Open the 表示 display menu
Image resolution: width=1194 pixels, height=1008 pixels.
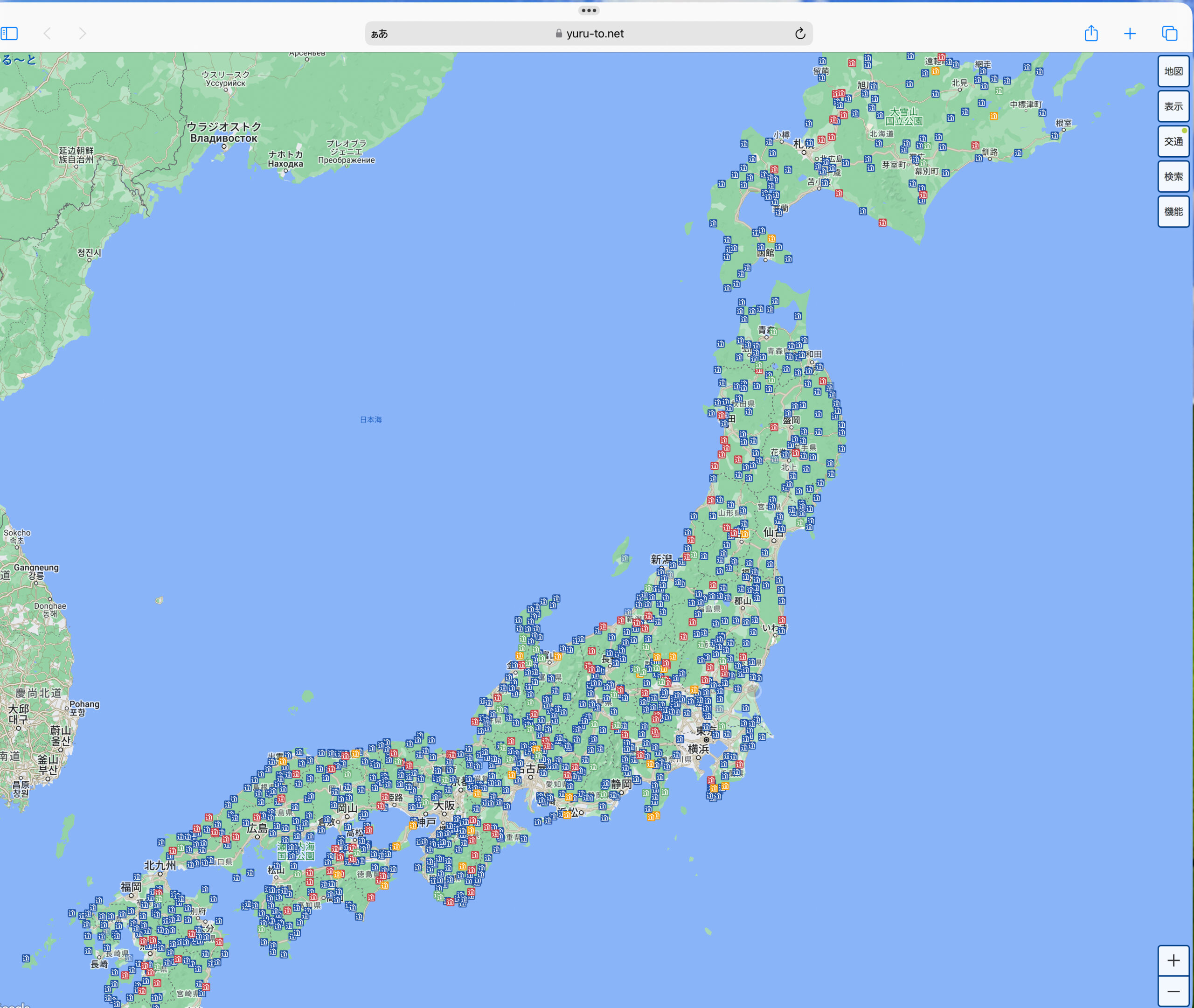1173,106
